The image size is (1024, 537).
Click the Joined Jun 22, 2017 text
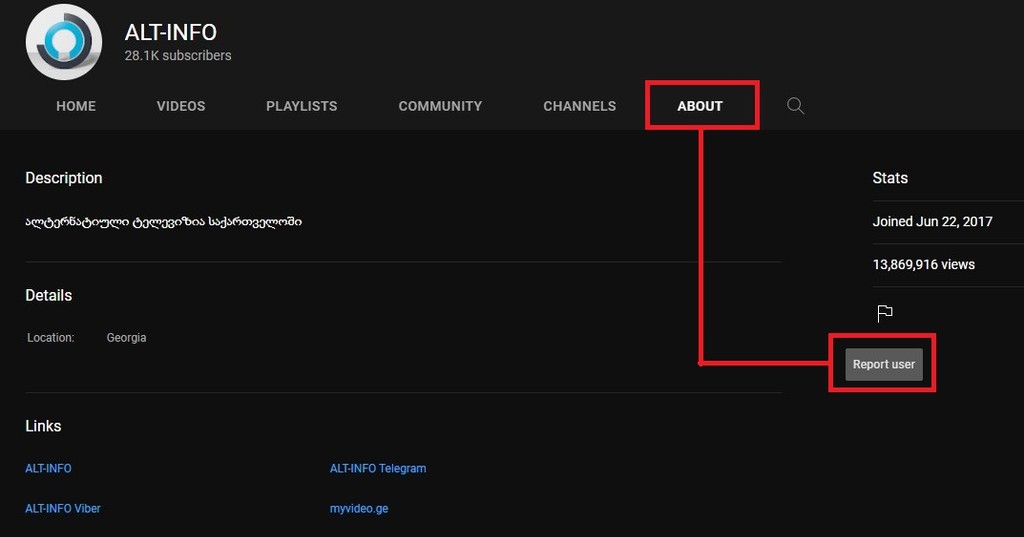tap(933, 221)
